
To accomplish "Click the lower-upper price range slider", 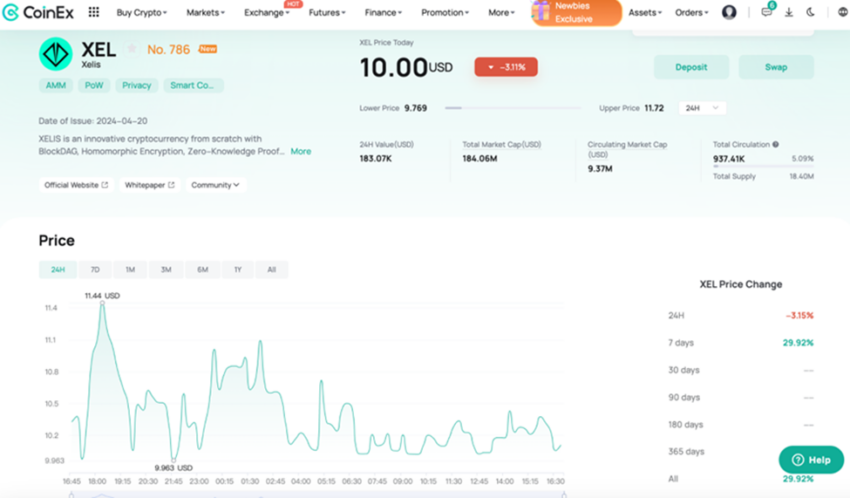I will pos(513,108).
